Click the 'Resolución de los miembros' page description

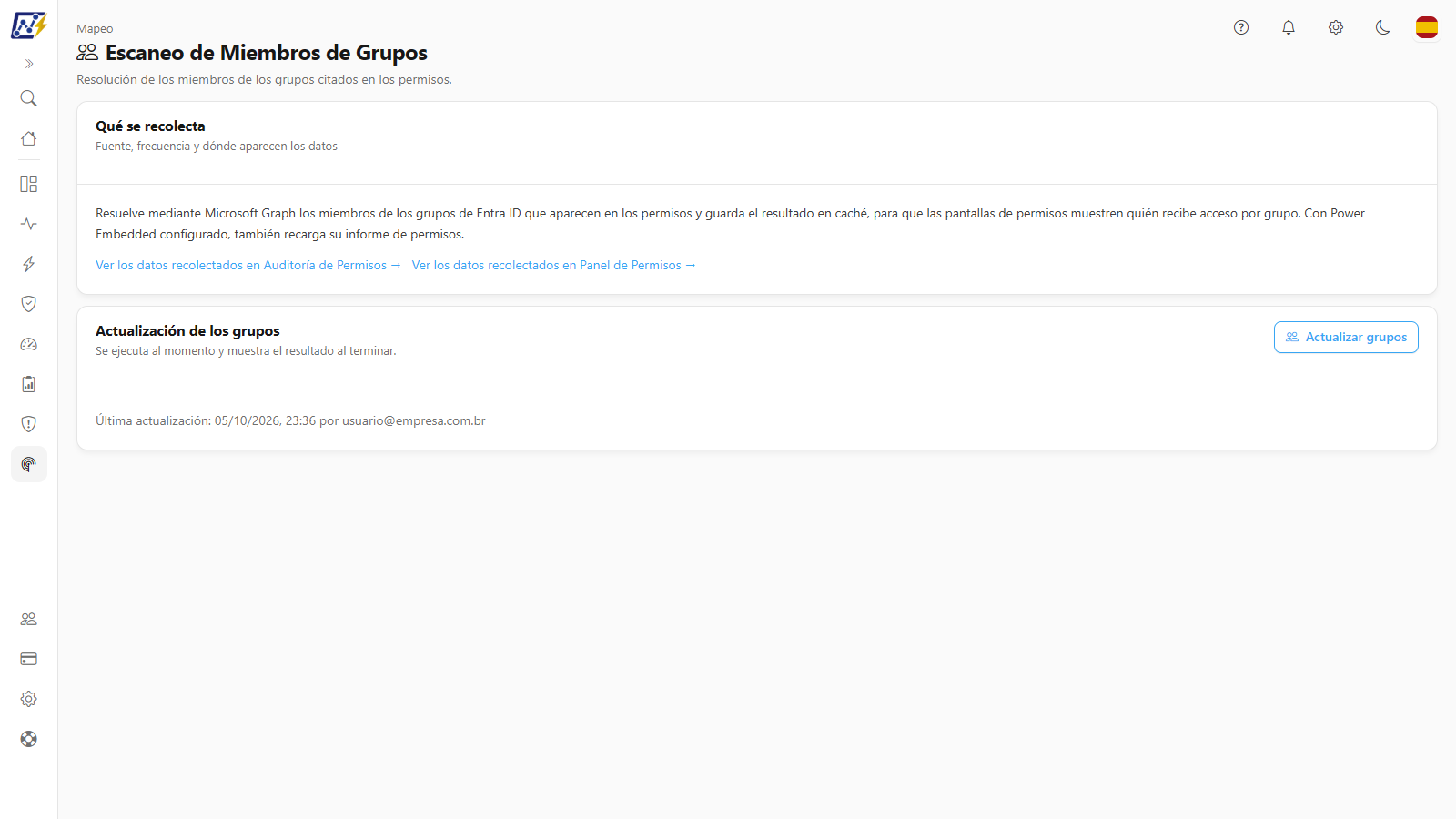pos(264,80)
